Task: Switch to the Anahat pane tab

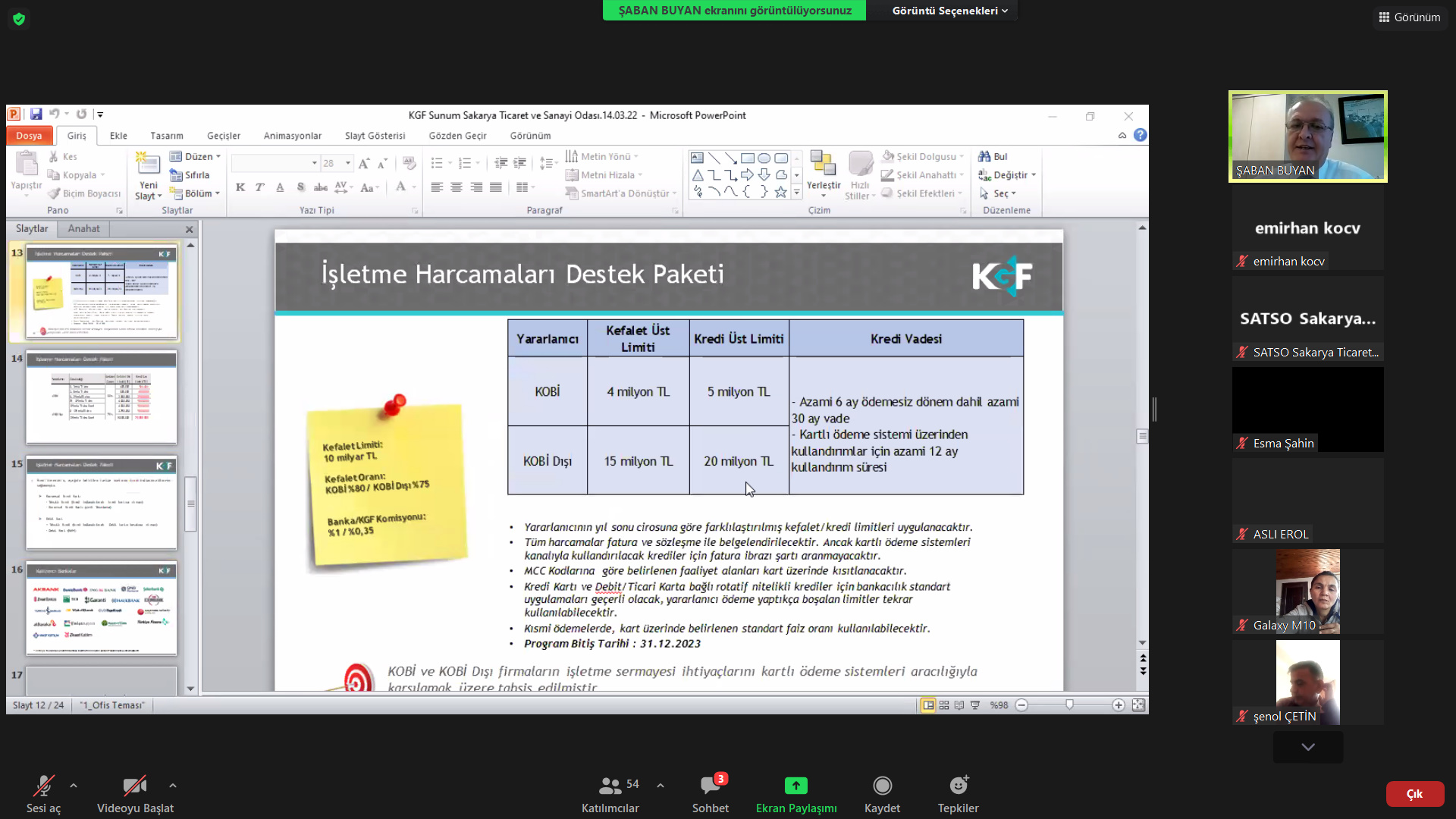Action: pos(83,228)
